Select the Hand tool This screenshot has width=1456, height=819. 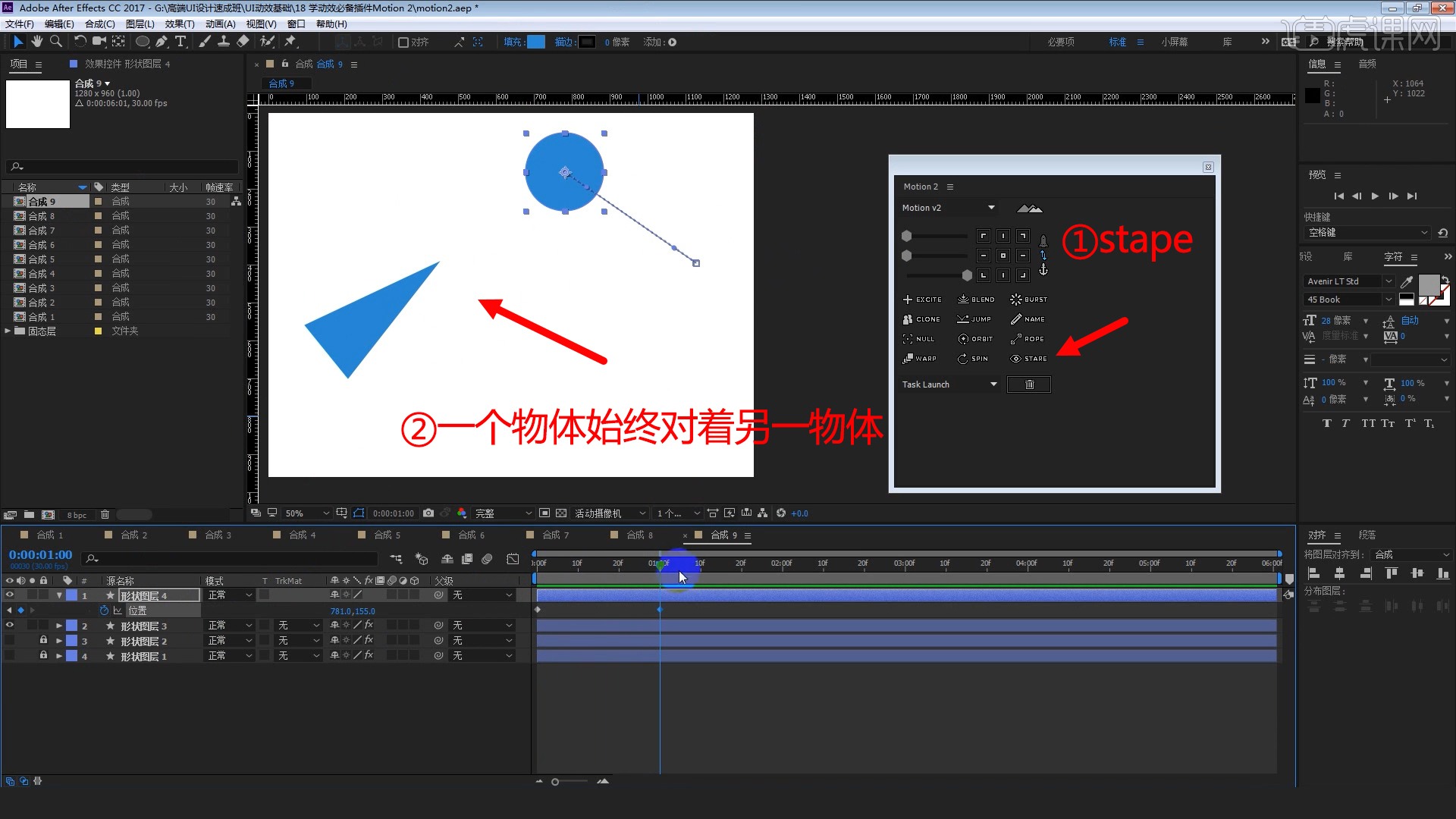[x=36, y=42]
